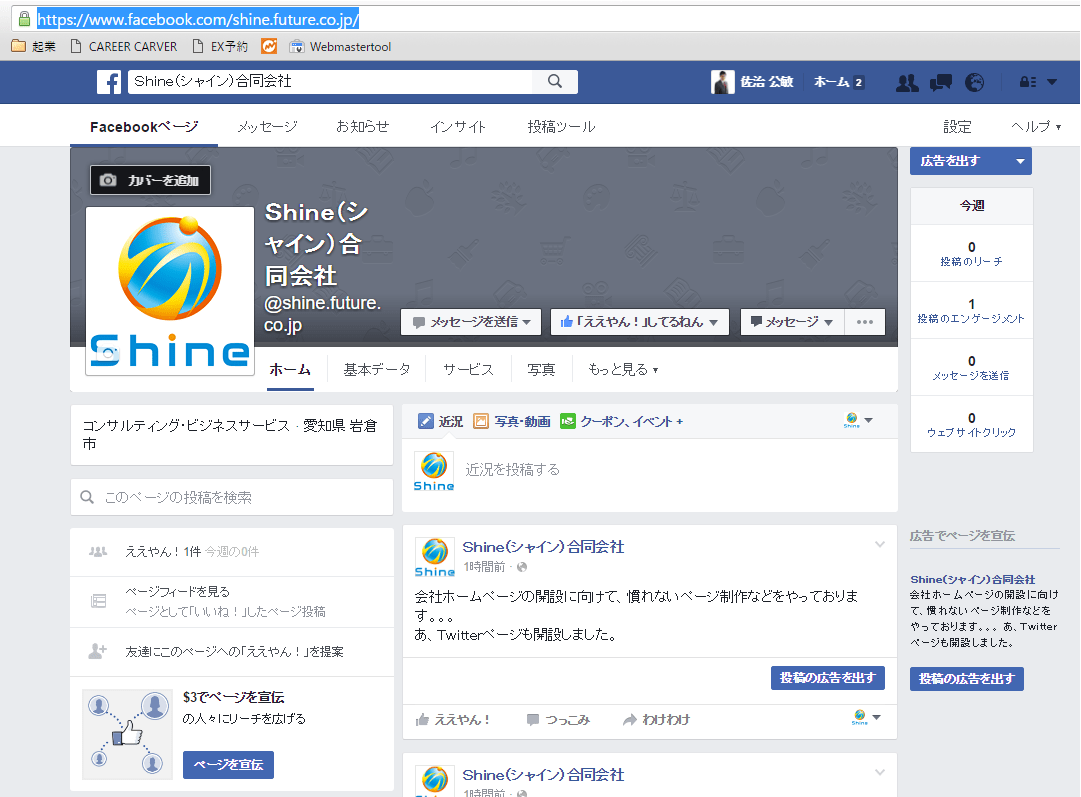The height and width of the screenshot is (797, 1081).
Task: Click the three-dots more options button
Action: pos(865,322)
